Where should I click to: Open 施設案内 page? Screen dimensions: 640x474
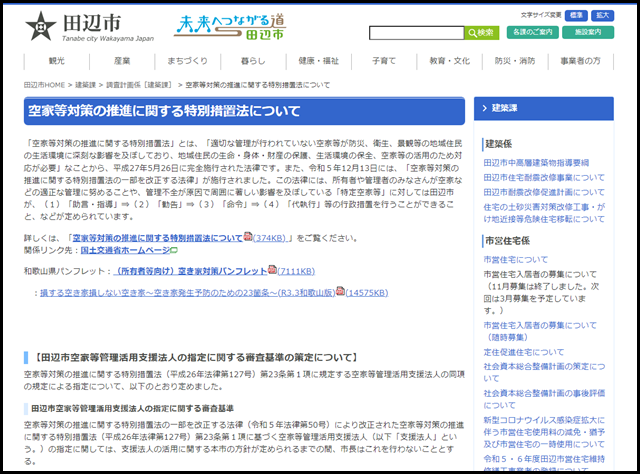click(588, 32)
